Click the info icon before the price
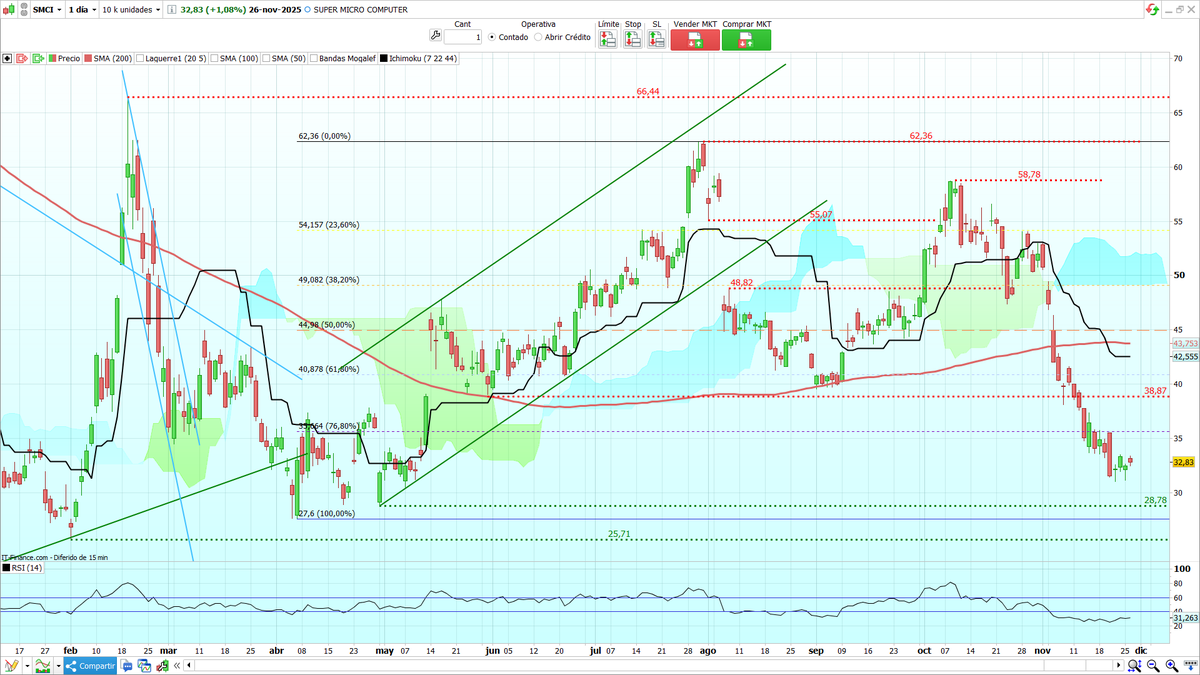The width and height of the screenshot is (1200, 675). click(172, 8)
